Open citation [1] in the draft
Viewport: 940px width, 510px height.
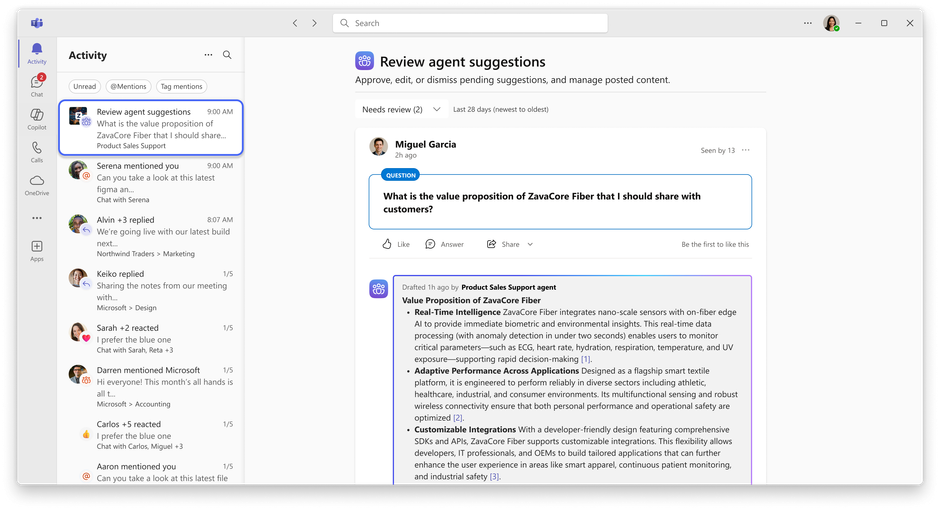(586, 359)
